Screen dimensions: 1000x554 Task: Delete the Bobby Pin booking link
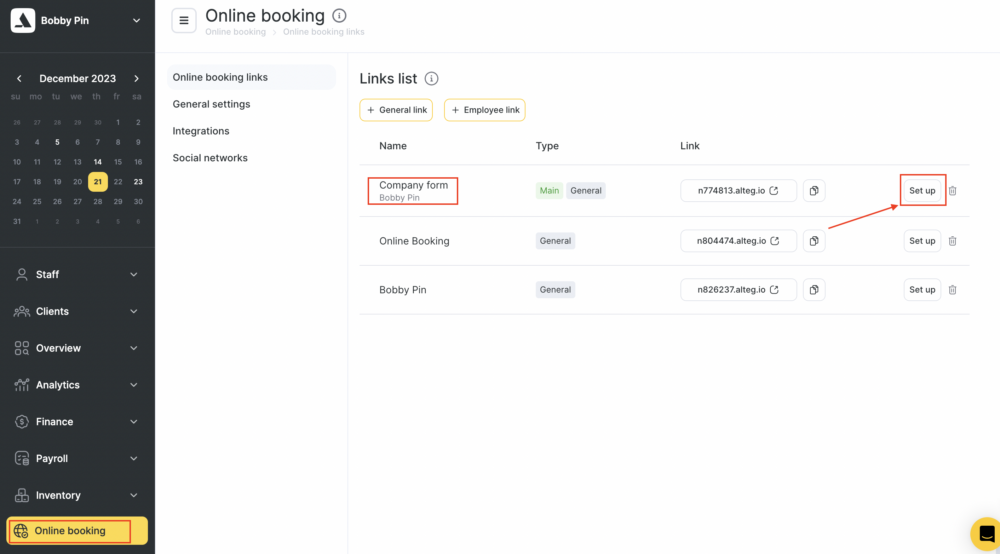coord(952,290)
